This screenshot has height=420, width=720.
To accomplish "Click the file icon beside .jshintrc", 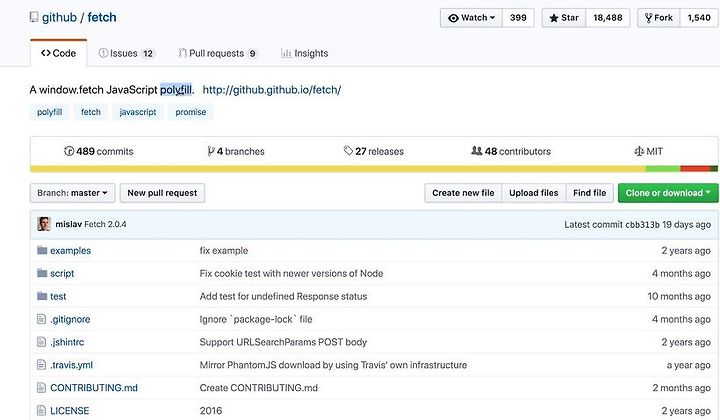I will (x=41, y=342).
